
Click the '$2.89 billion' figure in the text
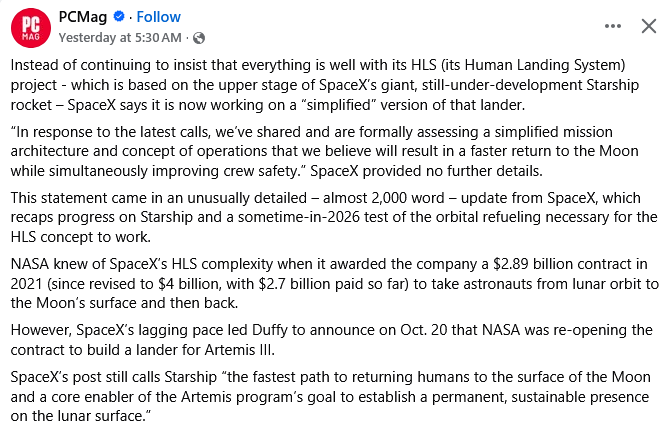(501, 264)
